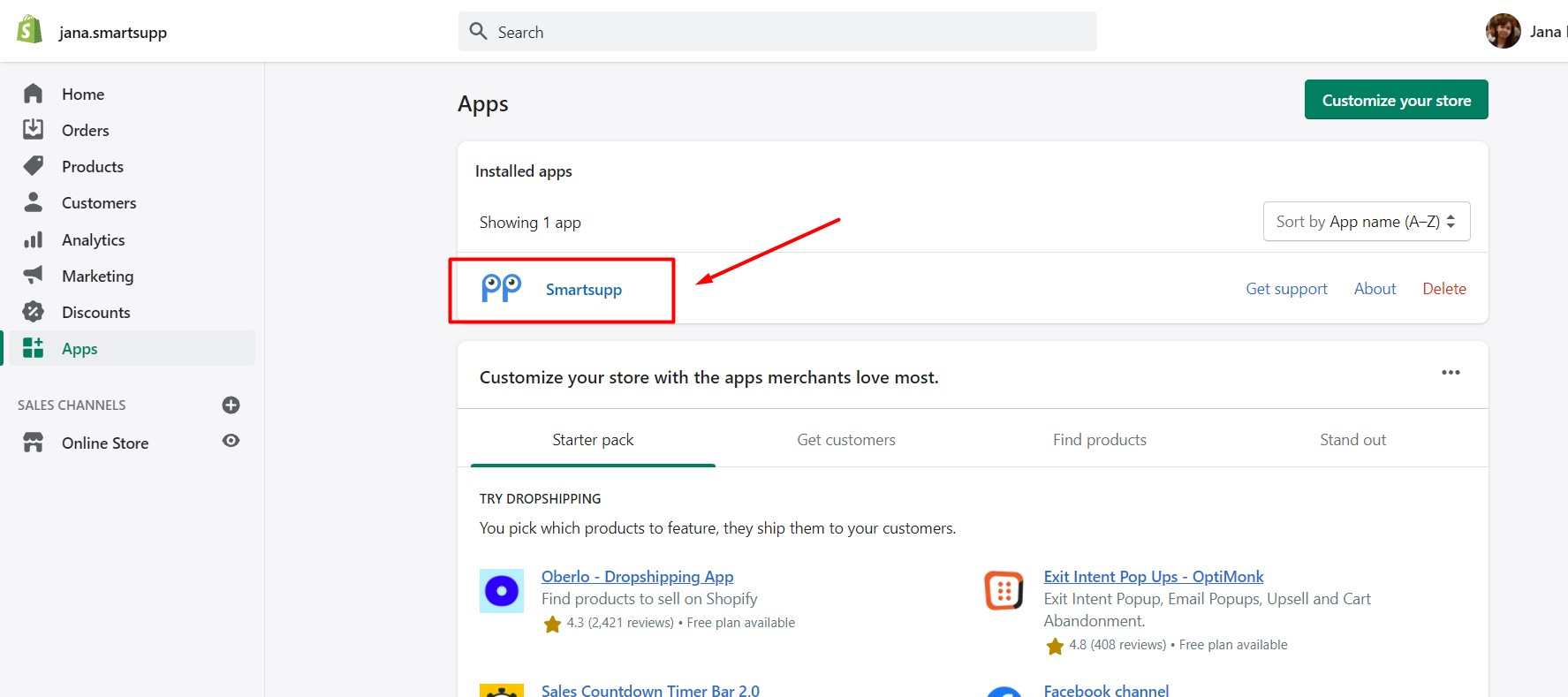Click the Analytics bar chart icon
Image resolution: width=1568 pixels, height=697 pixels.
(34, 239)
